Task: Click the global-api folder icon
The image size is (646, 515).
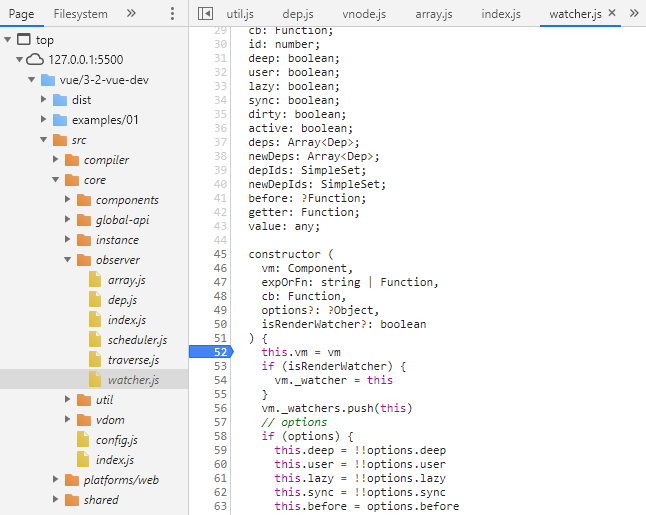Action: point(84,220)
